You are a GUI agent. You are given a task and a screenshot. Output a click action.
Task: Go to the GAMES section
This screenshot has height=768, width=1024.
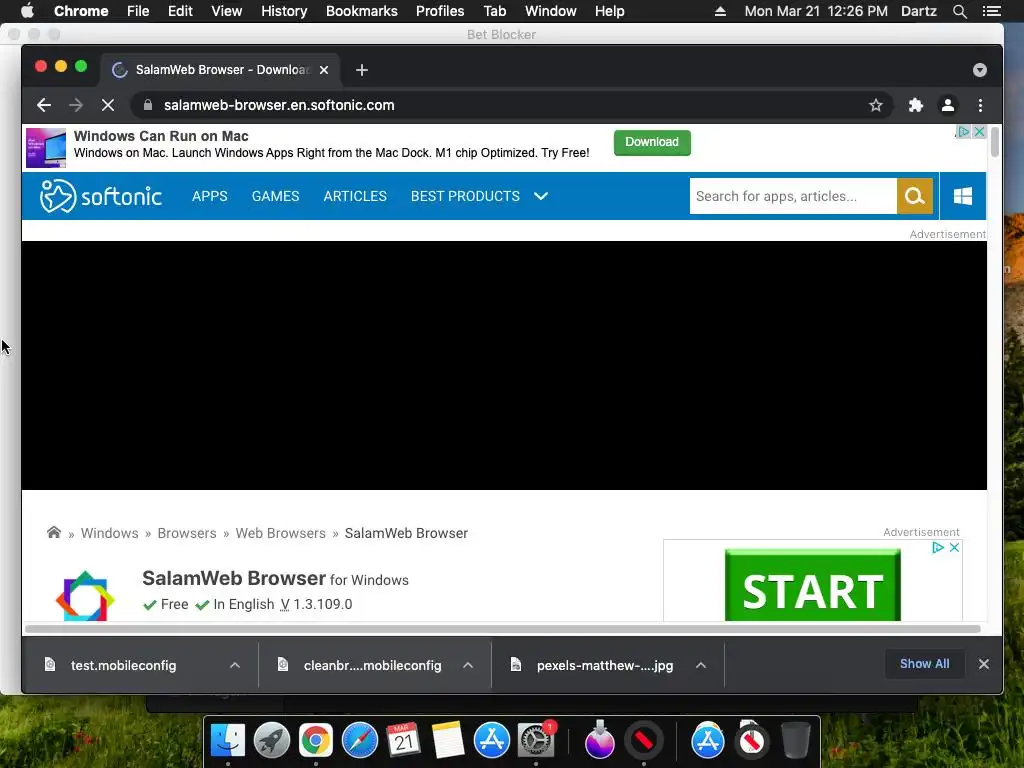coord(276,196)
